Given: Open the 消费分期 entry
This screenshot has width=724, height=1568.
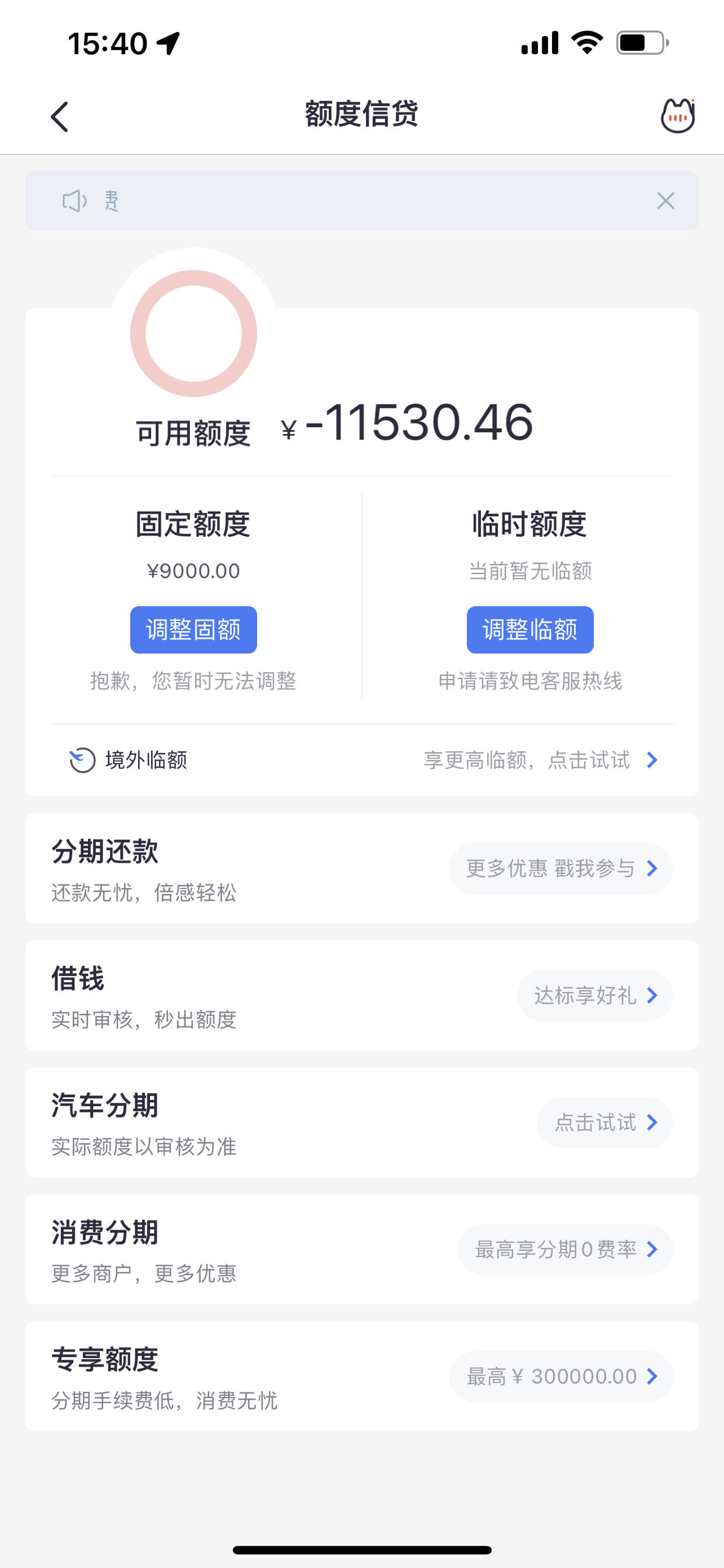Looking at the screenshot, I should 361,1249.
